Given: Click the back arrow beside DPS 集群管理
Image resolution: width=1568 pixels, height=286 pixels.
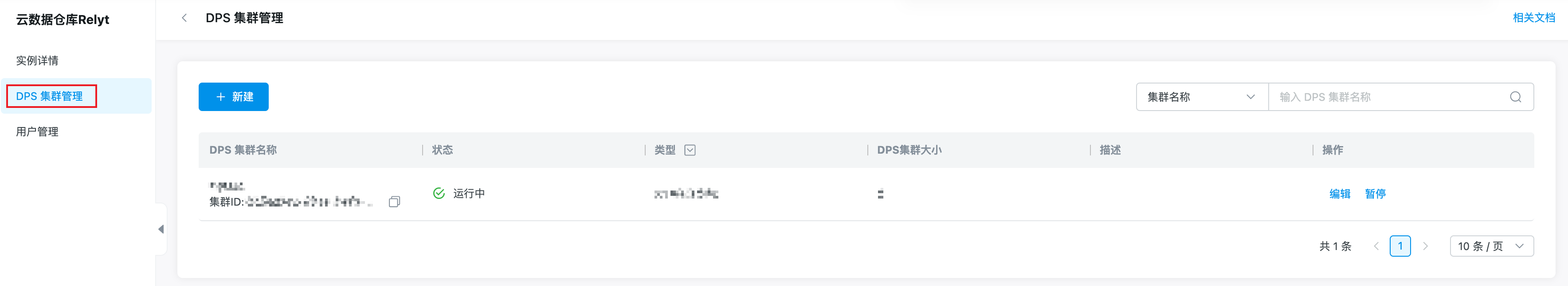Looking at the screenshot, I should (184, 18).
